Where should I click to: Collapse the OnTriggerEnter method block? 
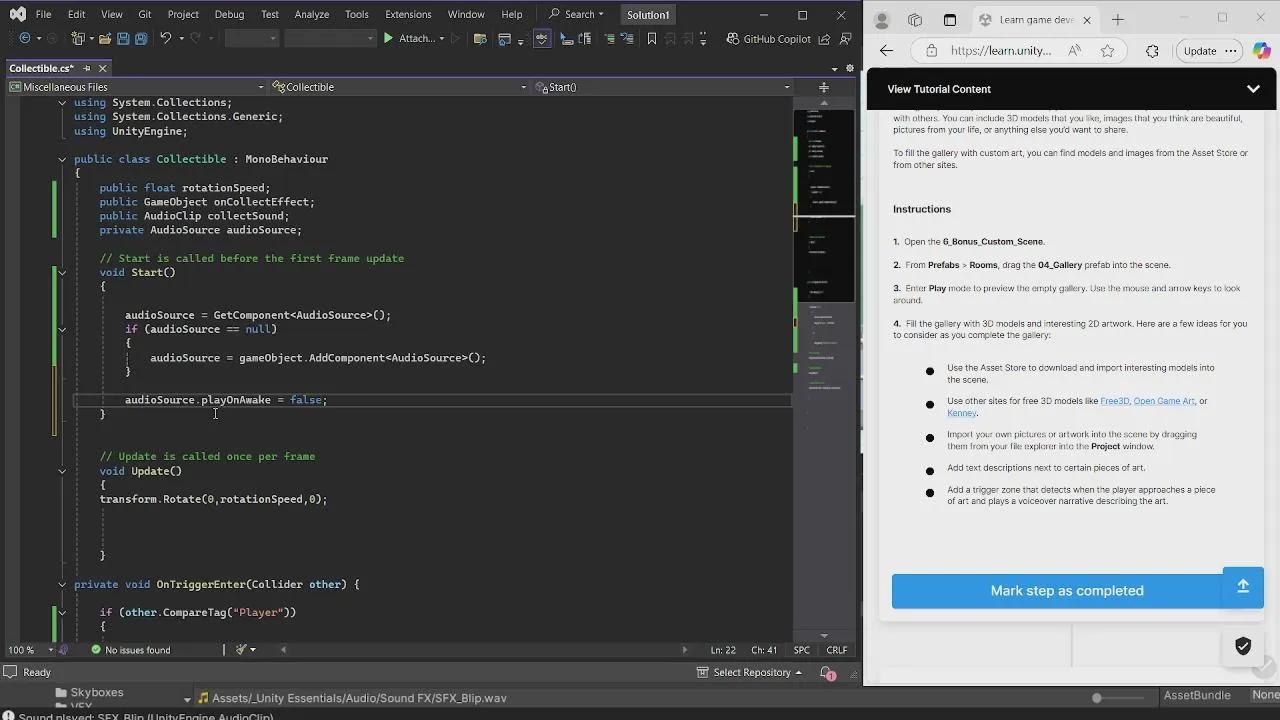point(62,584)
